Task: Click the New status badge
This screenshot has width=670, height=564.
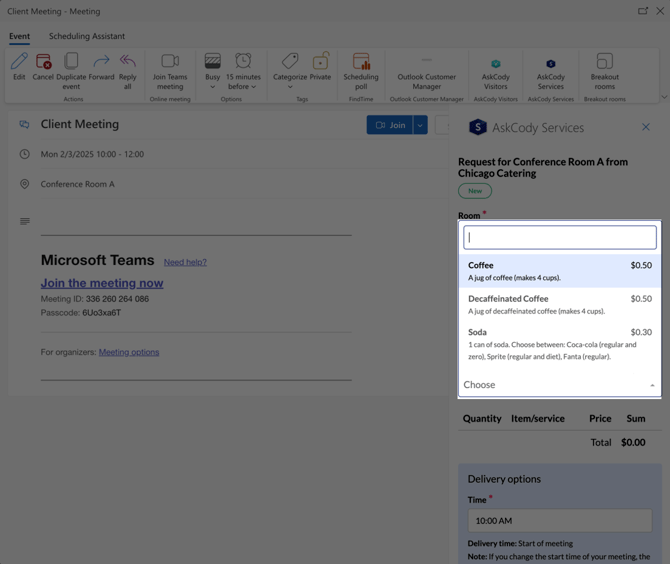Action: click(475, 191)
